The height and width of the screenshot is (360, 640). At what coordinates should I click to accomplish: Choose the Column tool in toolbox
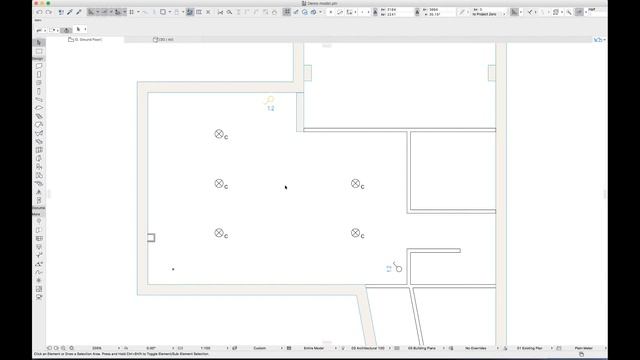point(39,91)
